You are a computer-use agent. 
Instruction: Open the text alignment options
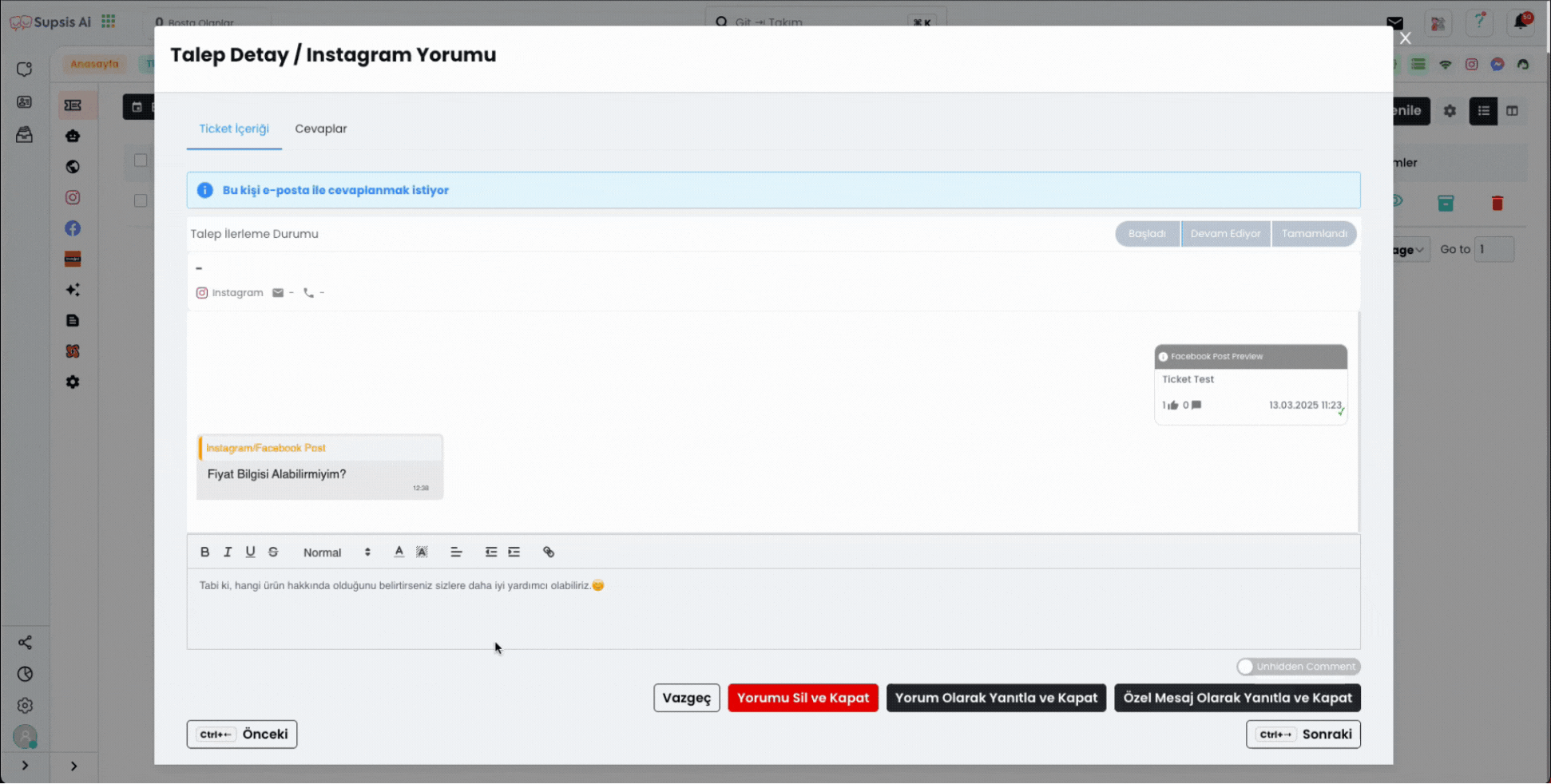pos(456,552)
